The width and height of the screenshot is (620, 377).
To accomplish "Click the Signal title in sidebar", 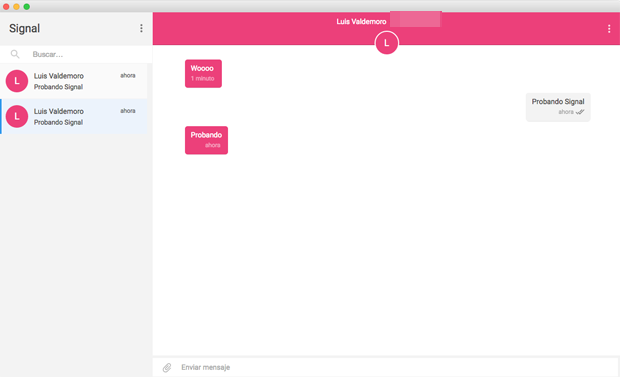I will [25, 28].
